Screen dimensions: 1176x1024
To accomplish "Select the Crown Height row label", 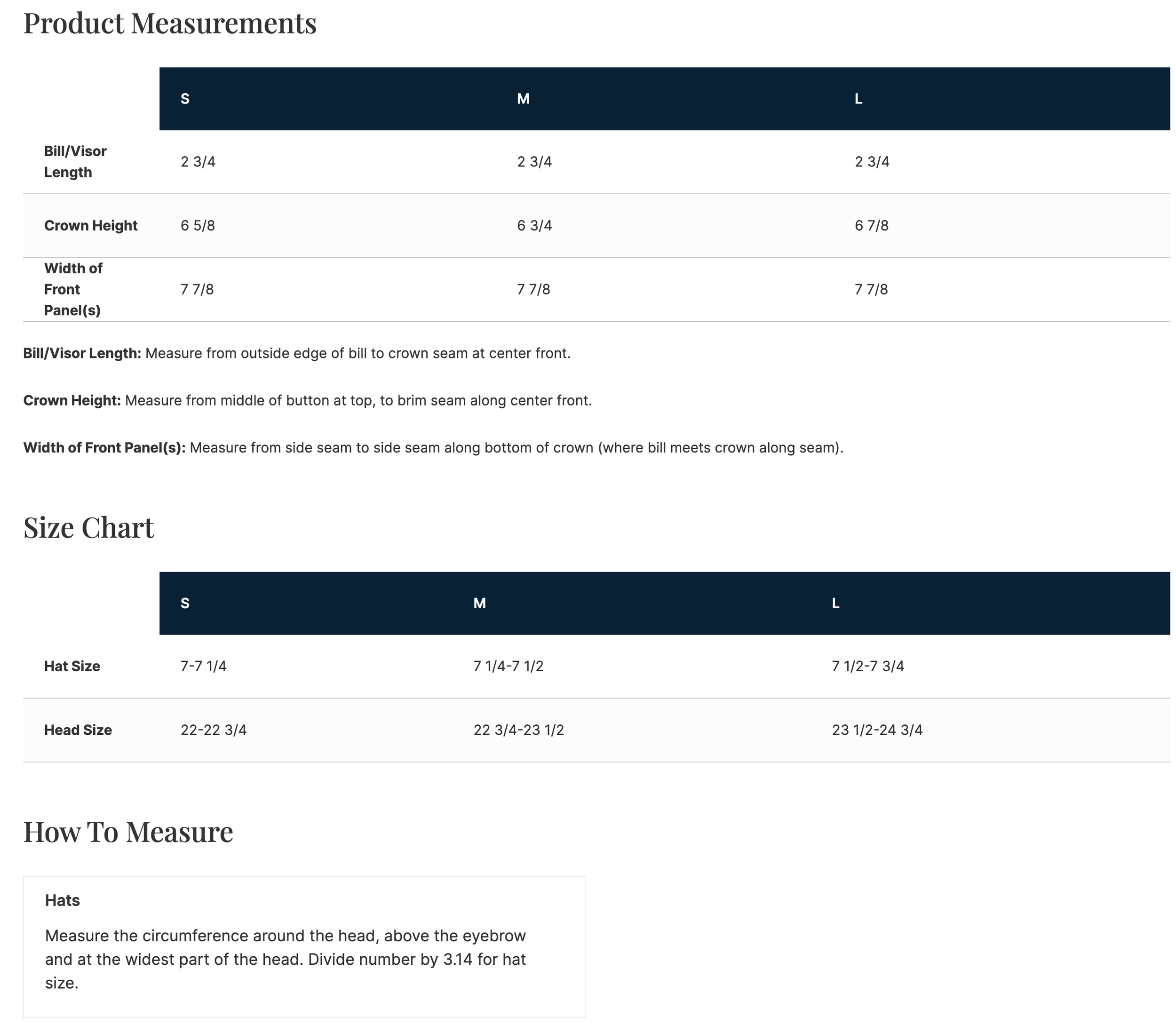I will pos(91,226).
